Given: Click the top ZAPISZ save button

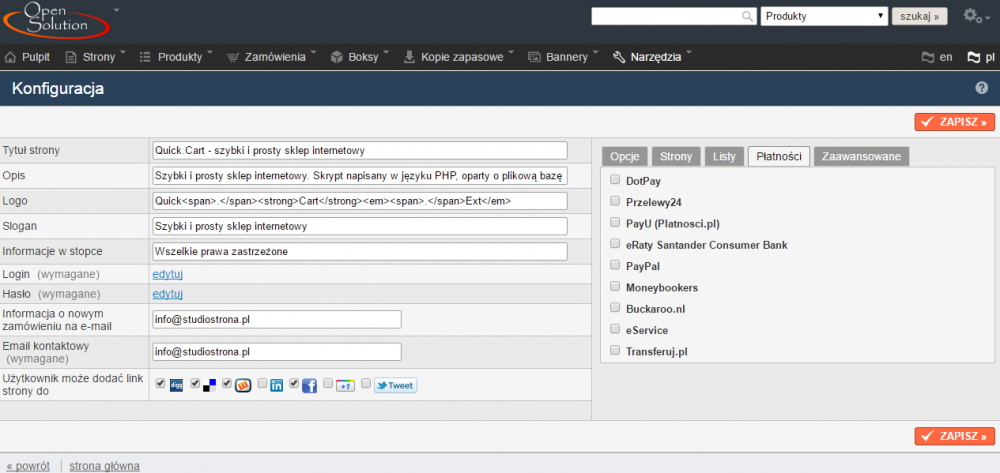Looking at the screenshot, I should coord(955,122).
